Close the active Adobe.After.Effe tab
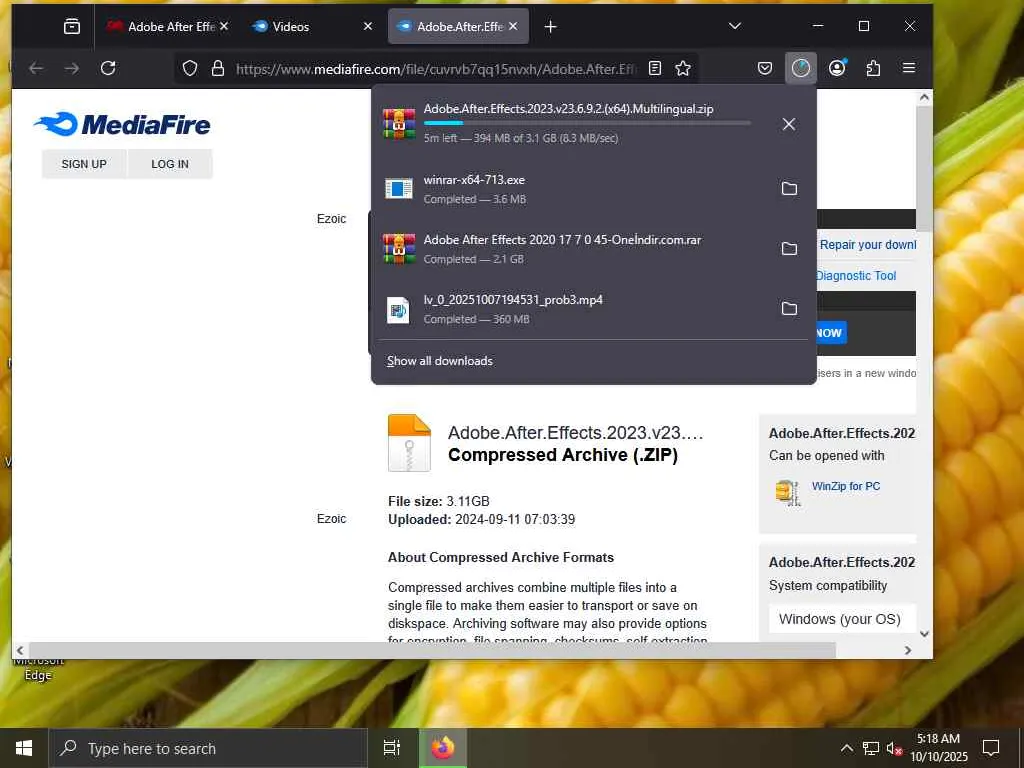The width and height of the screenshot is (1024, 768). click(x=513, y=27)
